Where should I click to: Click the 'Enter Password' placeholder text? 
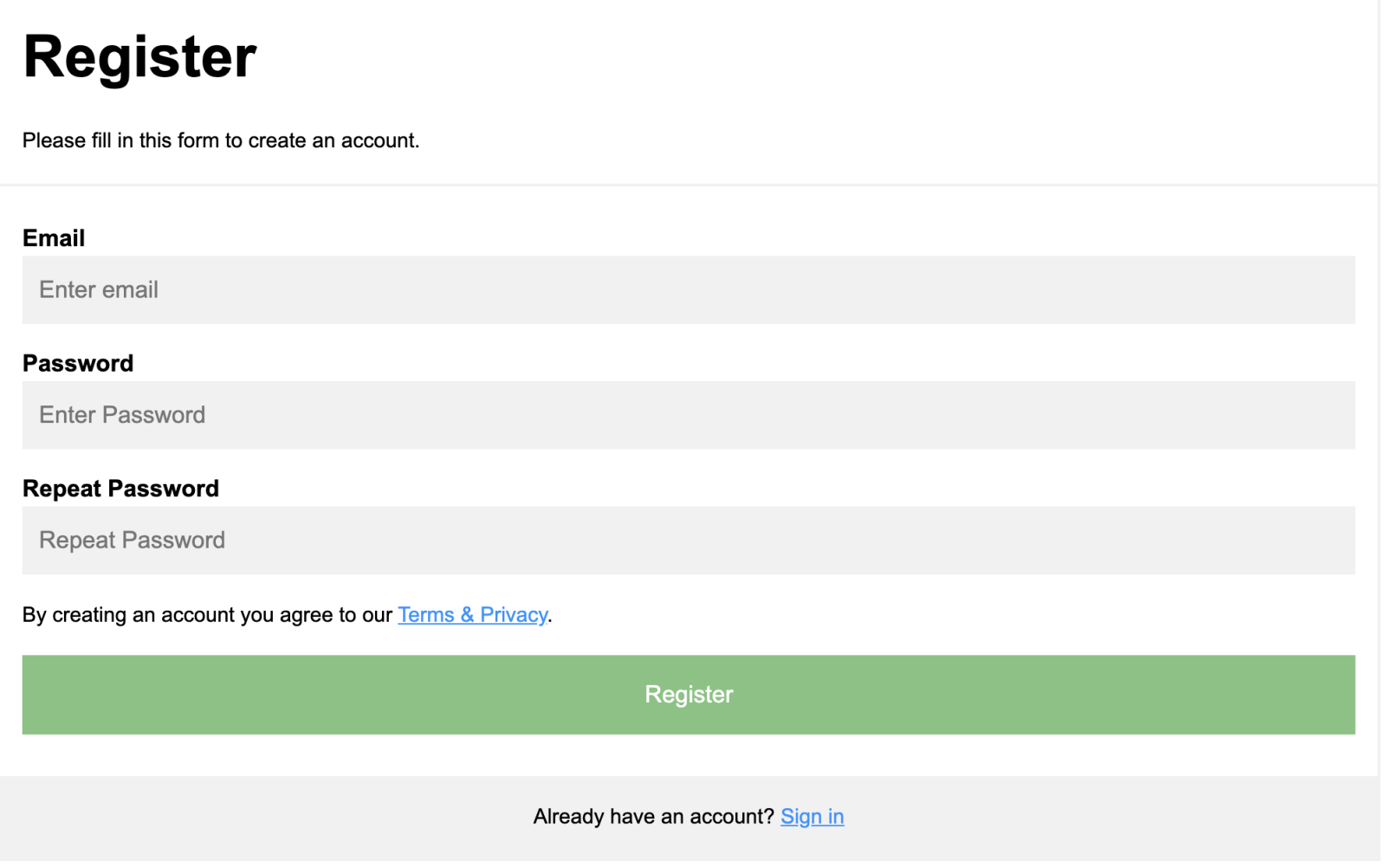(122, 415)
